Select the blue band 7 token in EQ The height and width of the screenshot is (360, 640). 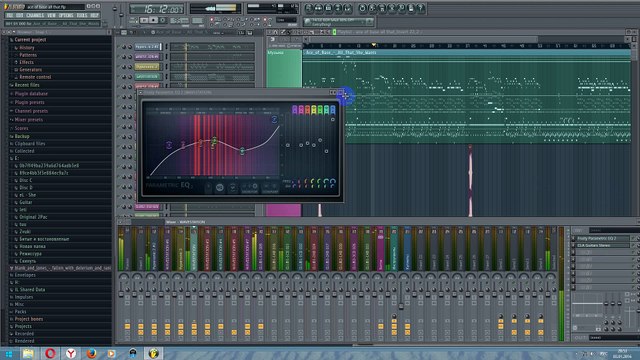point(333,109)
